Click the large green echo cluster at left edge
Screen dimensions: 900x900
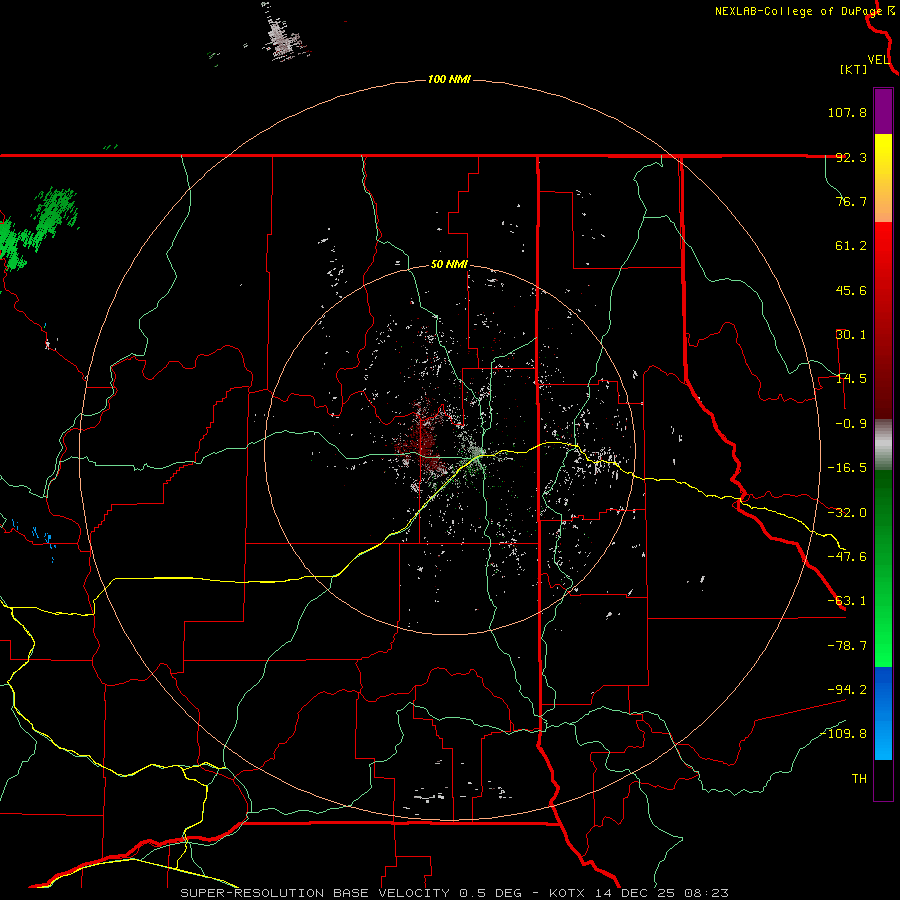pyautogui.click(x=37, y=228)
